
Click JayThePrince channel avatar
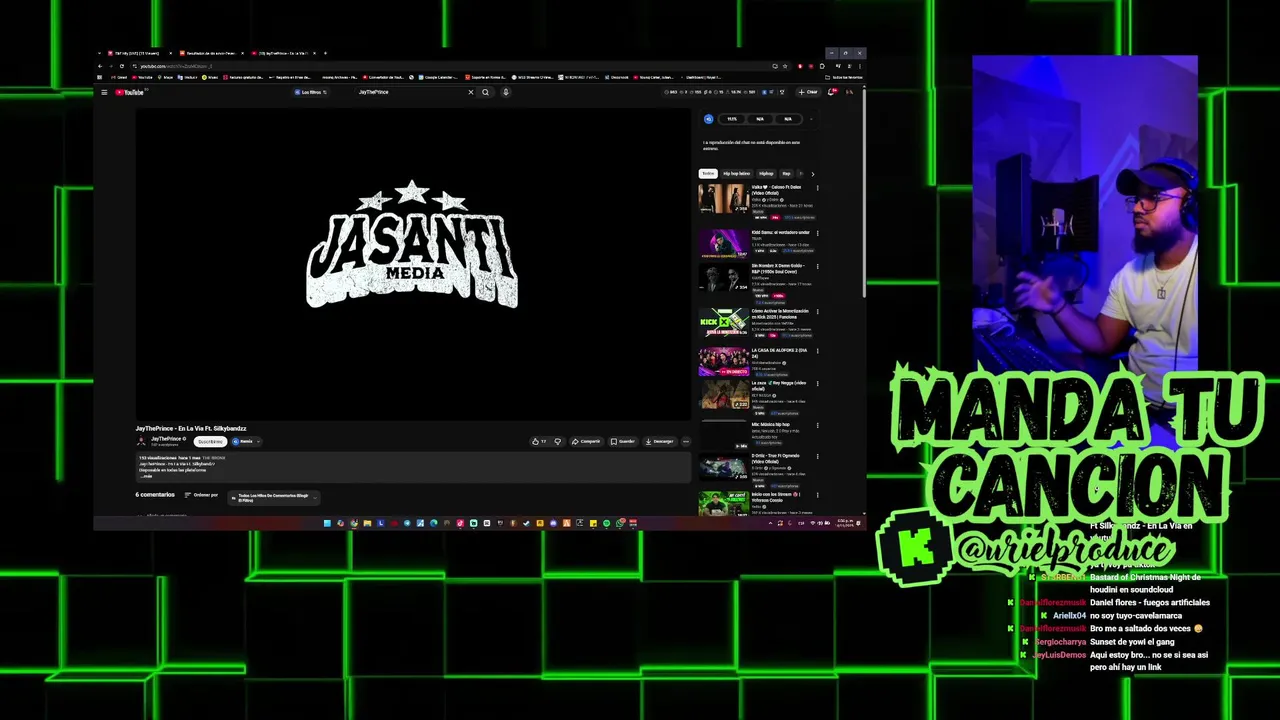(x=142, y=441)
